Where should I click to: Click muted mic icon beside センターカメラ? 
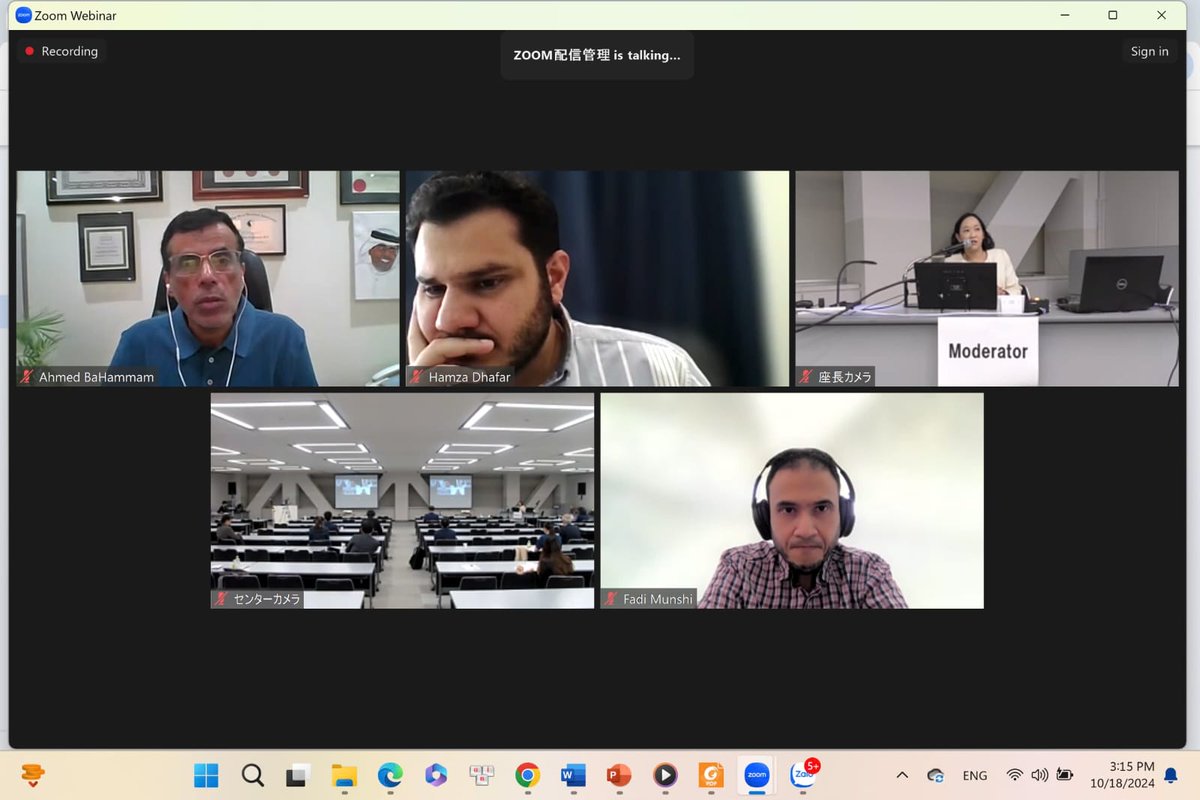222,599
